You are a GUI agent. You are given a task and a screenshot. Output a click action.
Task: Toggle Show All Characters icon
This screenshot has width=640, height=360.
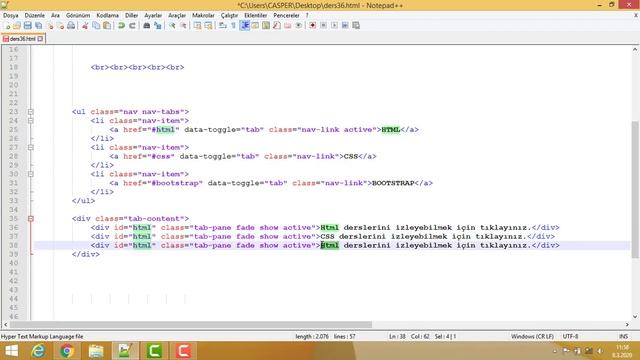point(233,25)
